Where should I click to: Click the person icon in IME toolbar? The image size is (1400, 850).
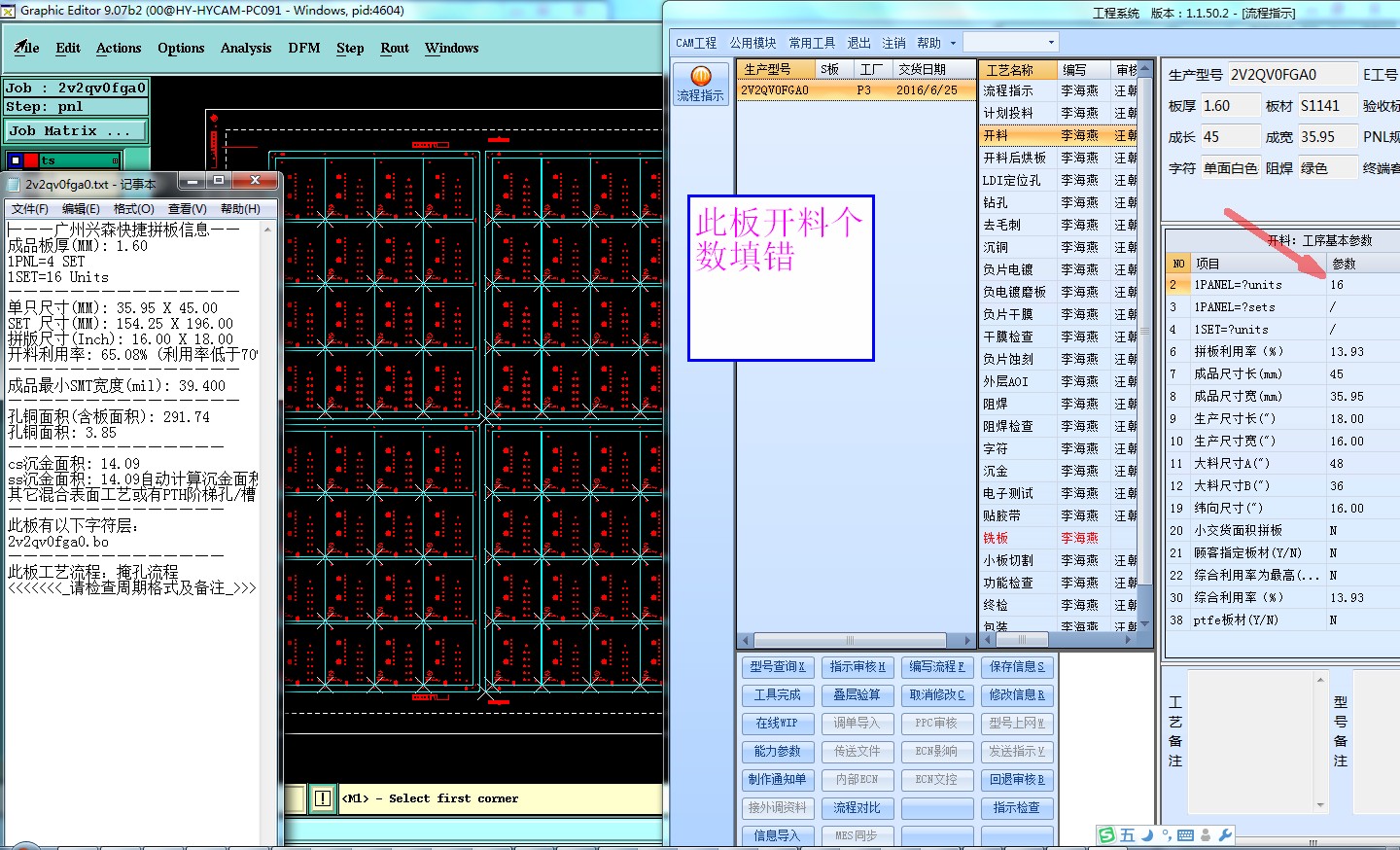pos(1207,835)
